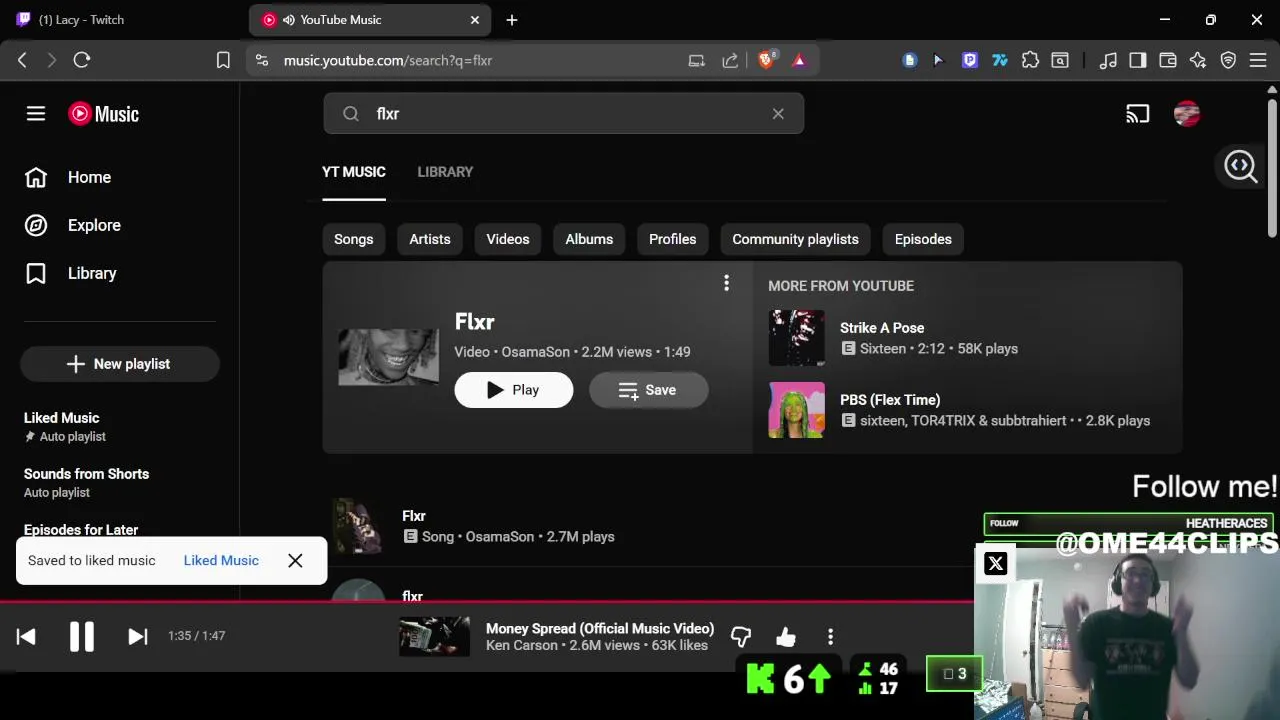Skip to next track
The image size is (1280, 720).
pyautogui.click(x=138, y=636)
